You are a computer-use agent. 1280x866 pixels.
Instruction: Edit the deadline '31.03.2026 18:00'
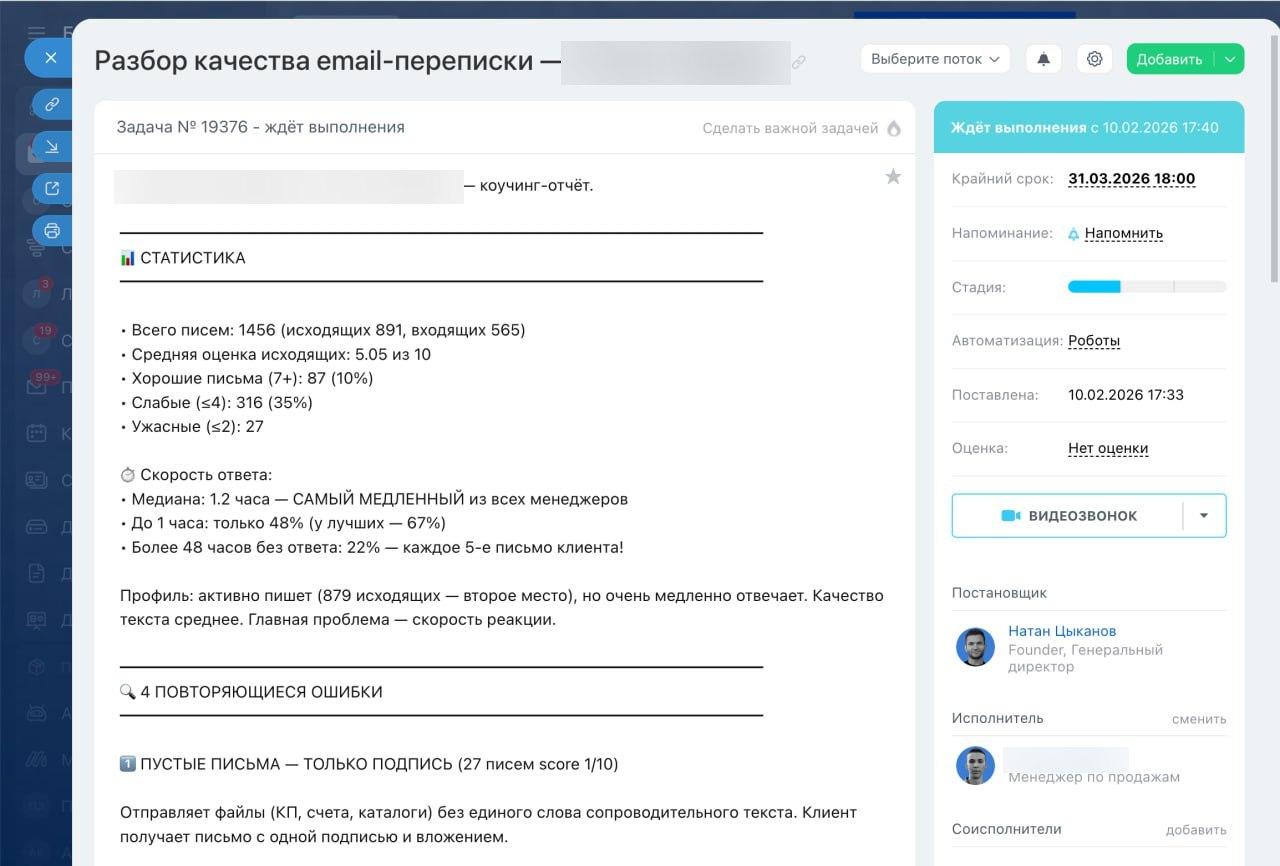coord(1131,179)
